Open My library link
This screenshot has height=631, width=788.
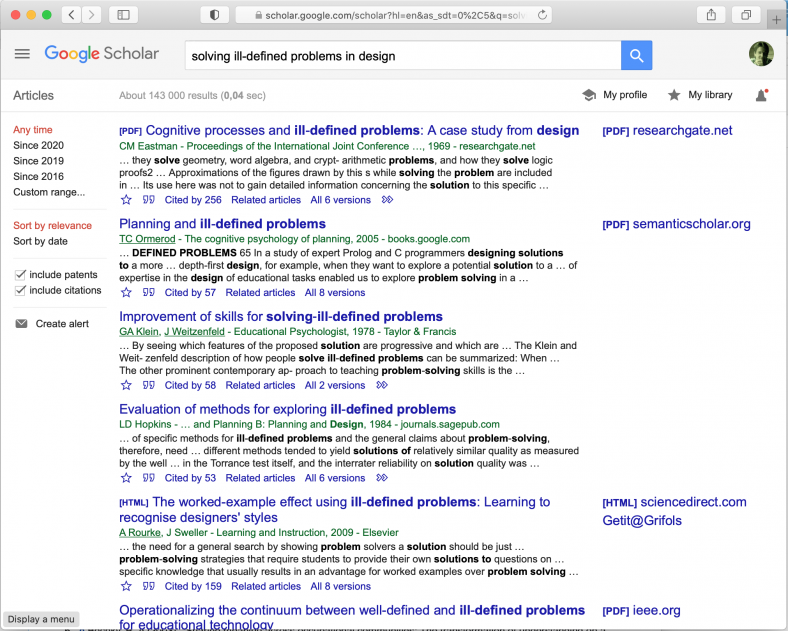(709, 95)
